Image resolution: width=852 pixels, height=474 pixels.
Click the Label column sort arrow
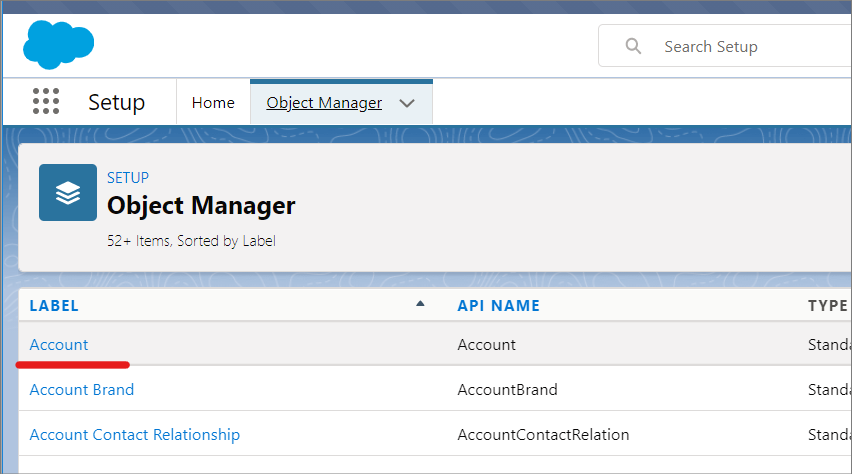(x=420, y=304)
